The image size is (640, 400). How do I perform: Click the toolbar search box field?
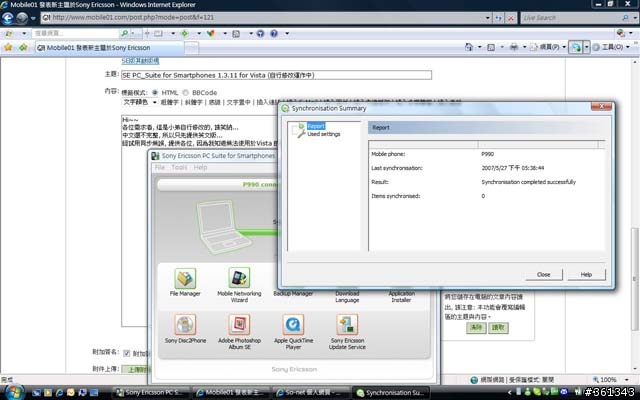pos(76,33)
